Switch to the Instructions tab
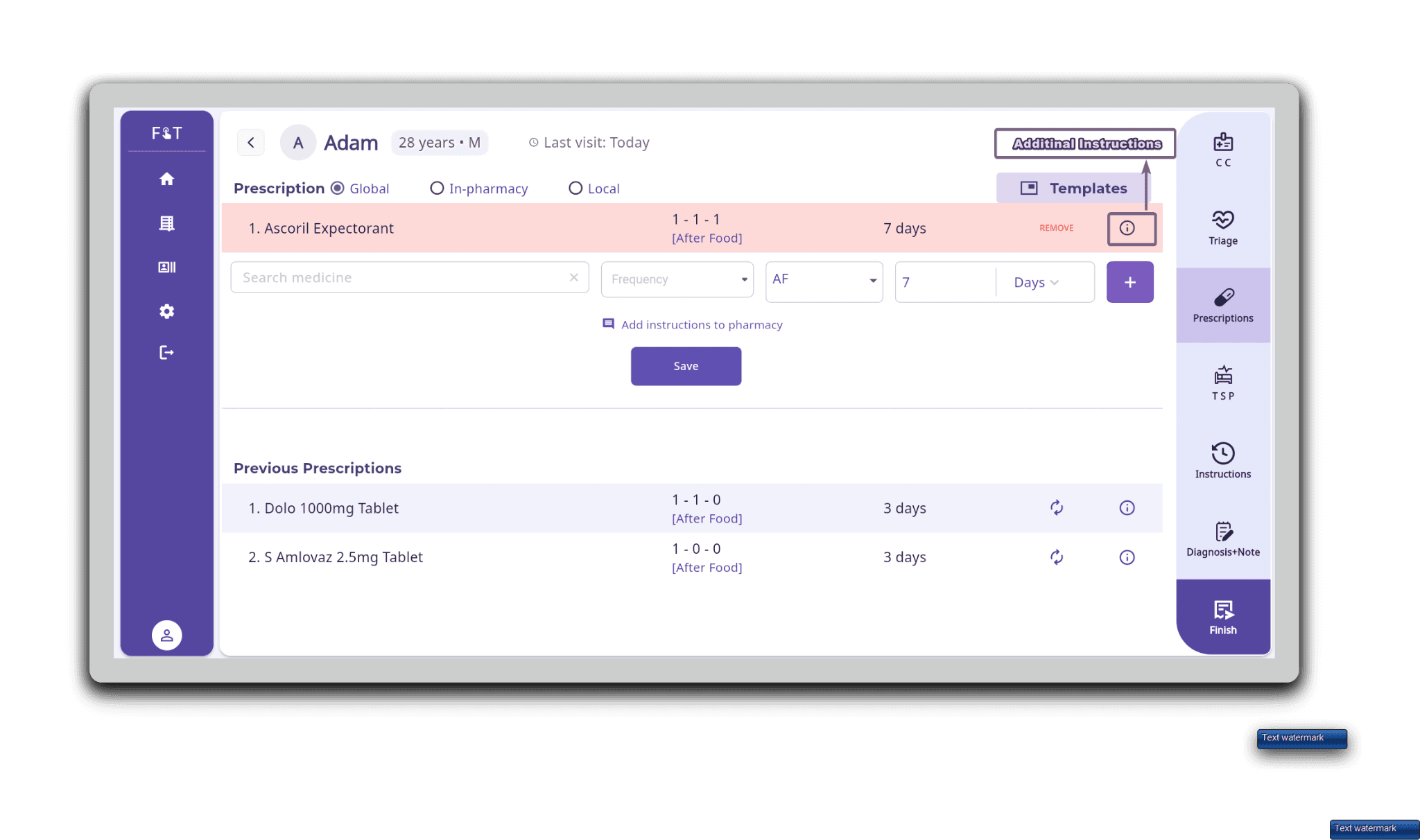This screenshot has height=840, width=1420. coord(1223,462)
